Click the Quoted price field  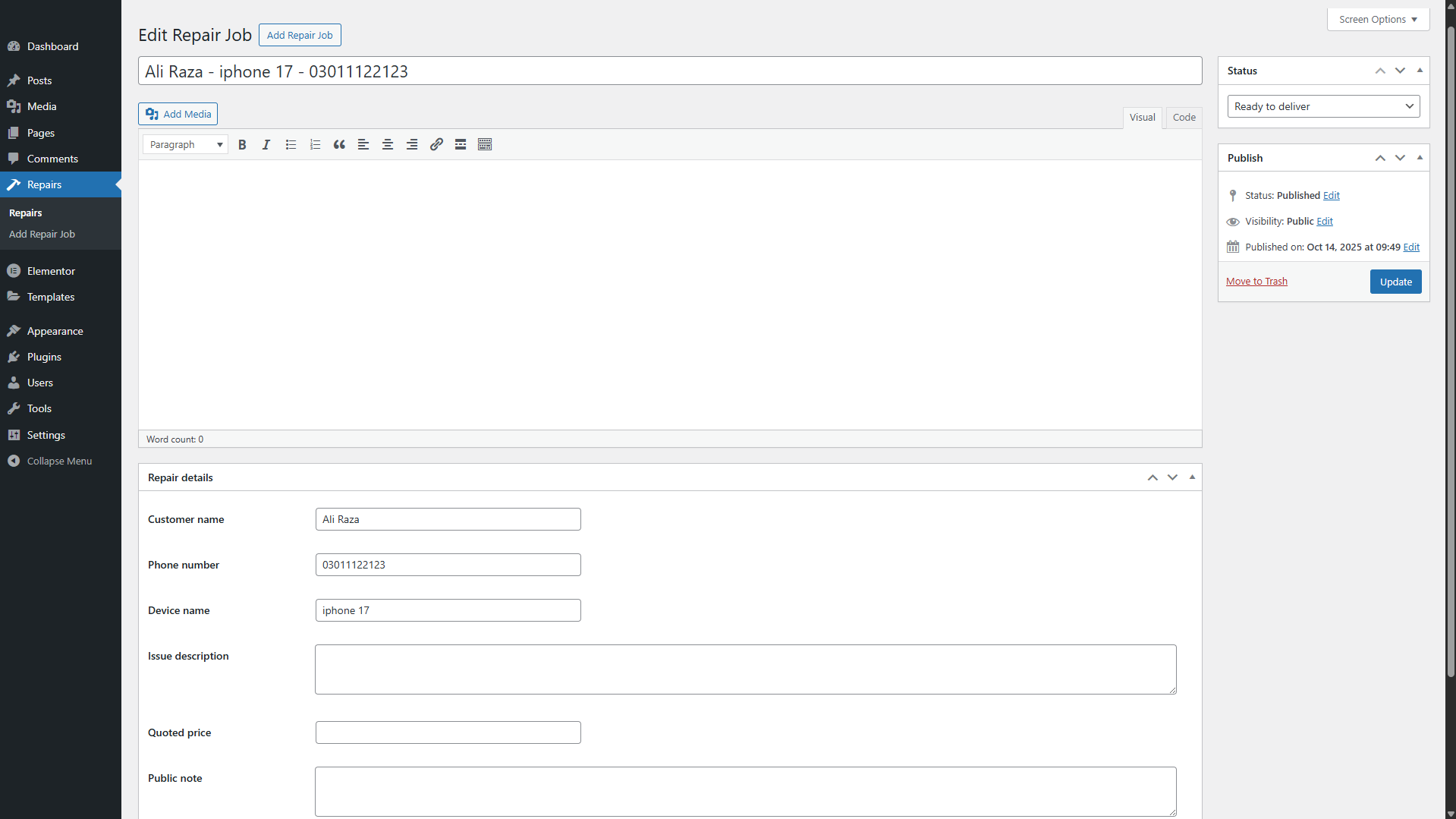[448, 732]
